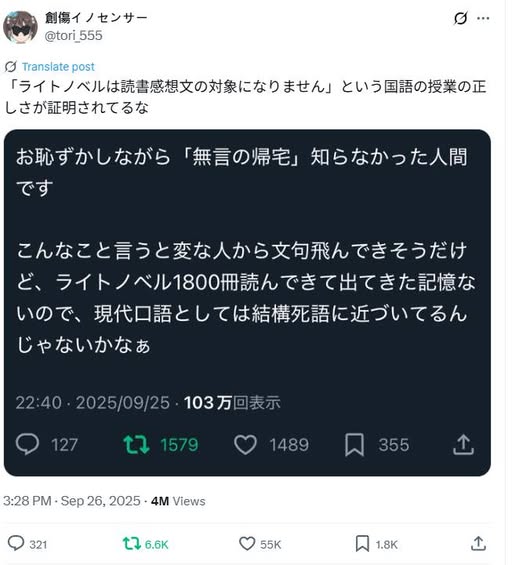The width and height of the screenshot is (519, 565).
Task: Click the Translate post link
Action: pos(58,67)
